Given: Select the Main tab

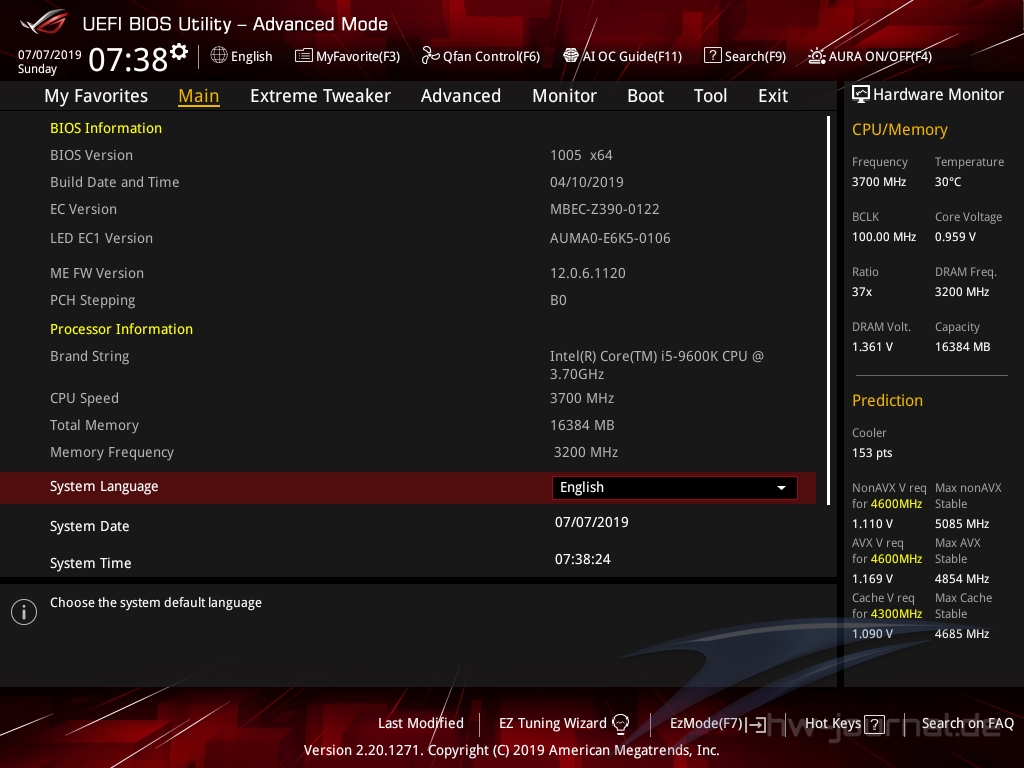Looking at the screenshot, I should pos(199,95).
